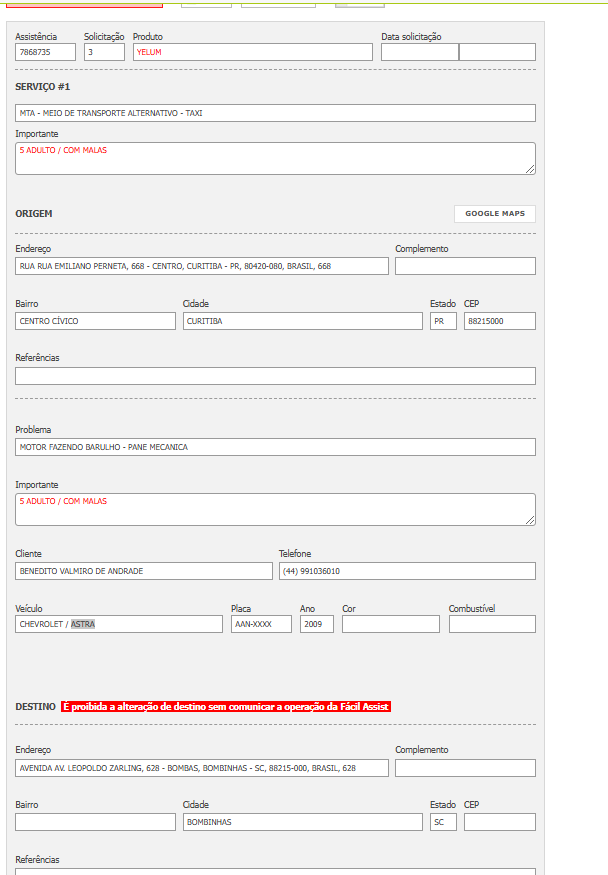Click the Bairro field showing Centro Cívico

click(x=95, y=321)
